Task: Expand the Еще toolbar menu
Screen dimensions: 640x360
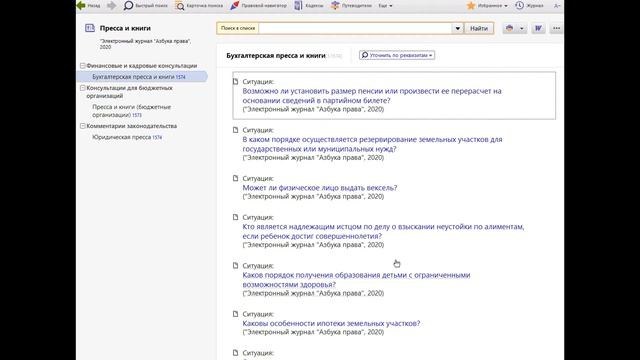Action: 385,6
